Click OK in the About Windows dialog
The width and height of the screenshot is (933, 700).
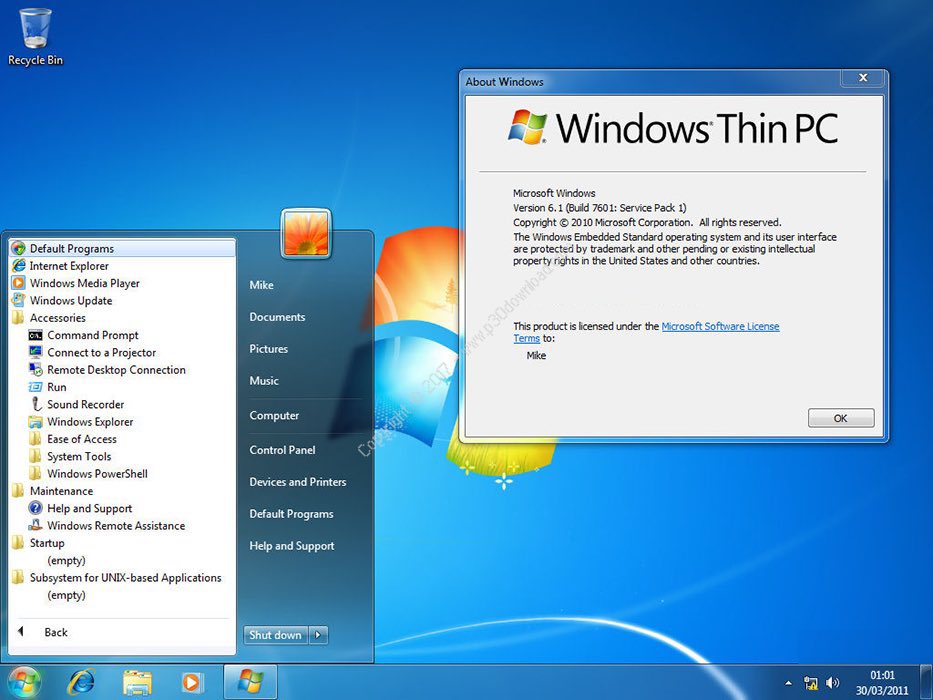[x=840, y=418]
